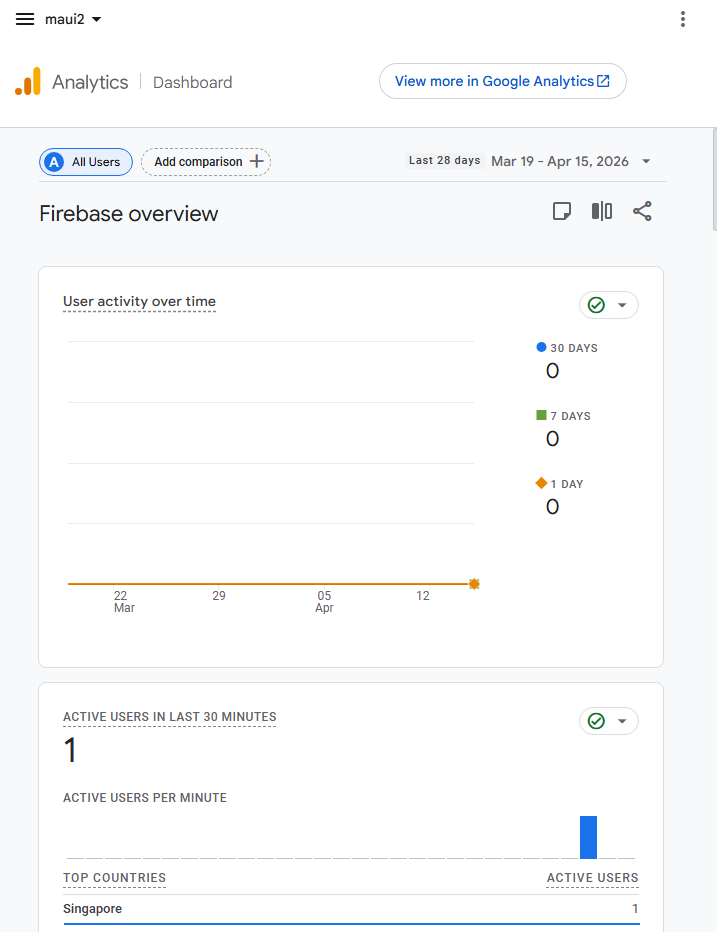Click the external link icon in Google Analytics button

[603, 81]
